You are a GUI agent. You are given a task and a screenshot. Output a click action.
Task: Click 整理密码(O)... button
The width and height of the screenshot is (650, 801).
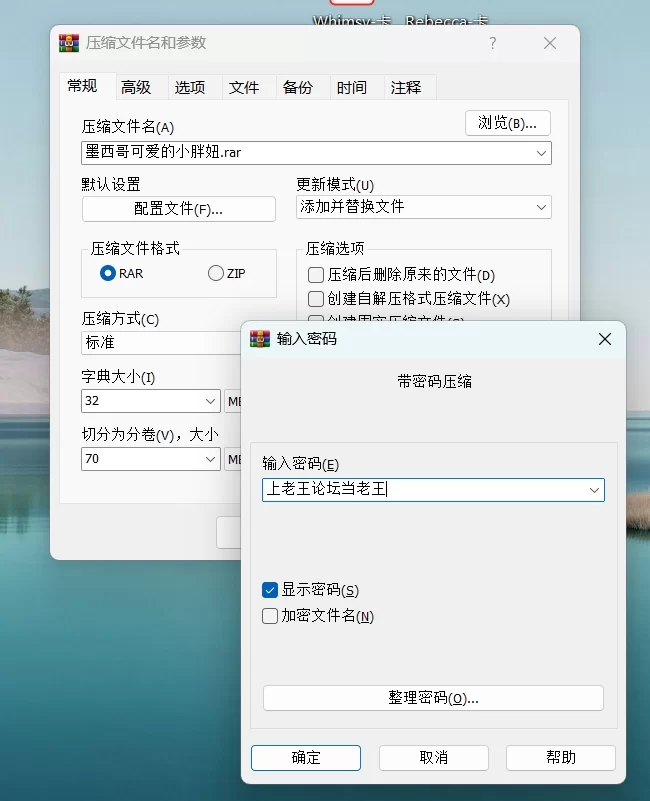(x=433, y=698)
